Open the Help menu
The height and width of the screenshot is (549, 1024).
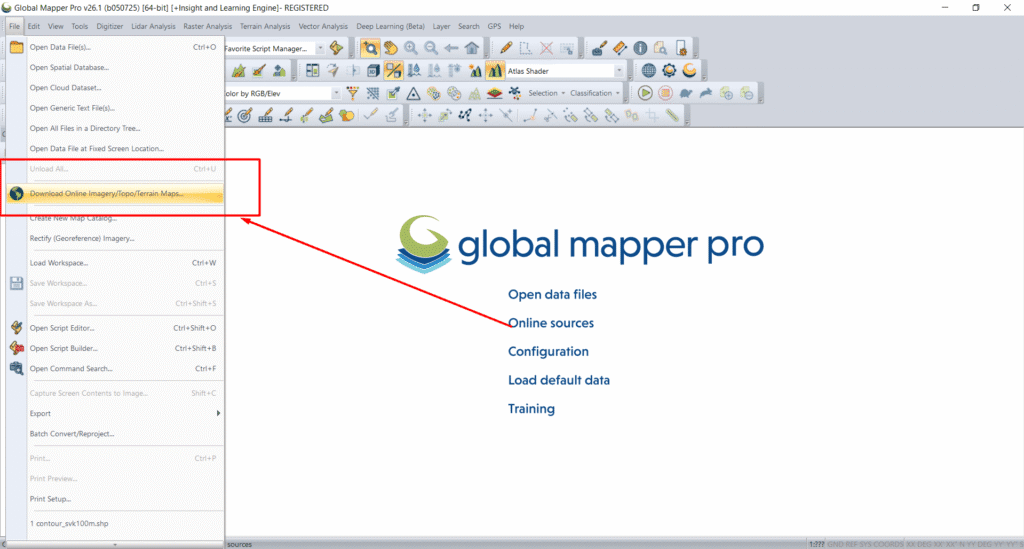pos(516,26)
